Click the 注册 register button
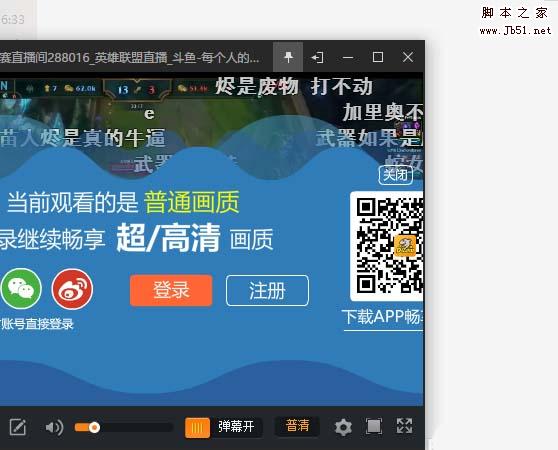 [267, 290]
